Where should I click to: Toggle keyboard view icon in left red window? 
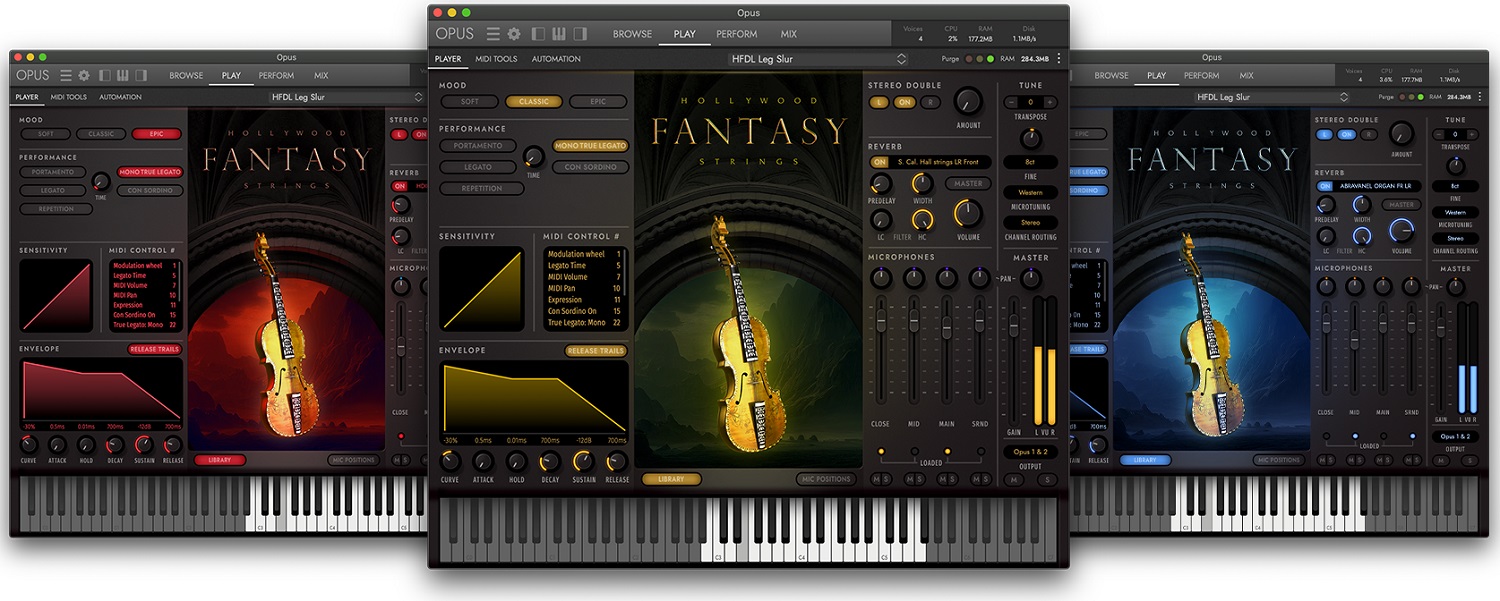click(123, 75)
